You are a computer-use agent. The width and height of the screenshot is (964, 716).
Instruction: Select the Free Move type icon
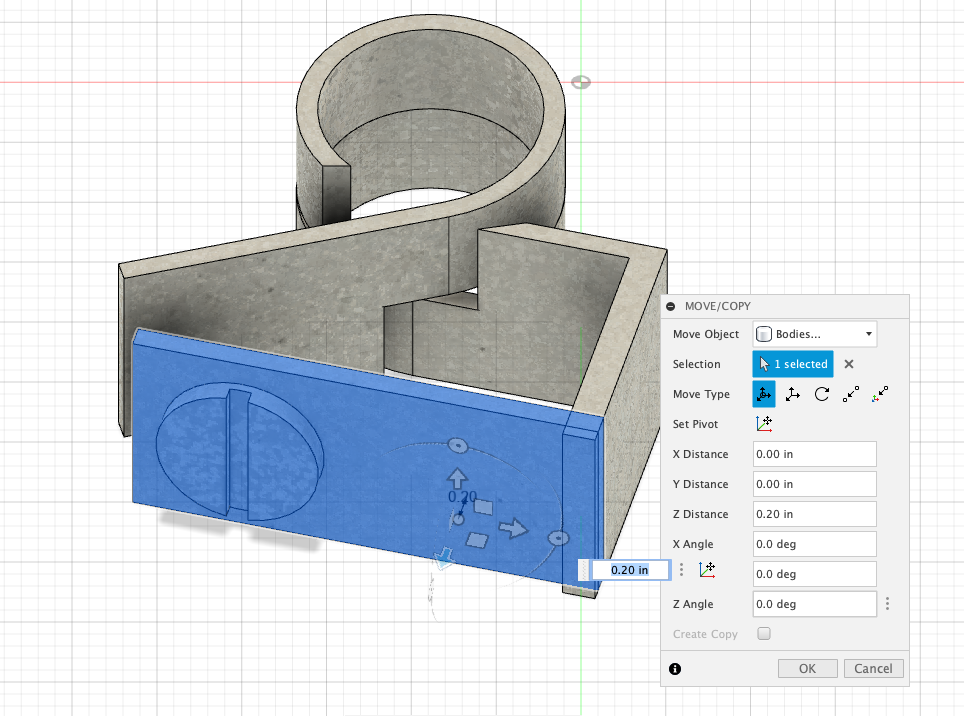point(764,394)
